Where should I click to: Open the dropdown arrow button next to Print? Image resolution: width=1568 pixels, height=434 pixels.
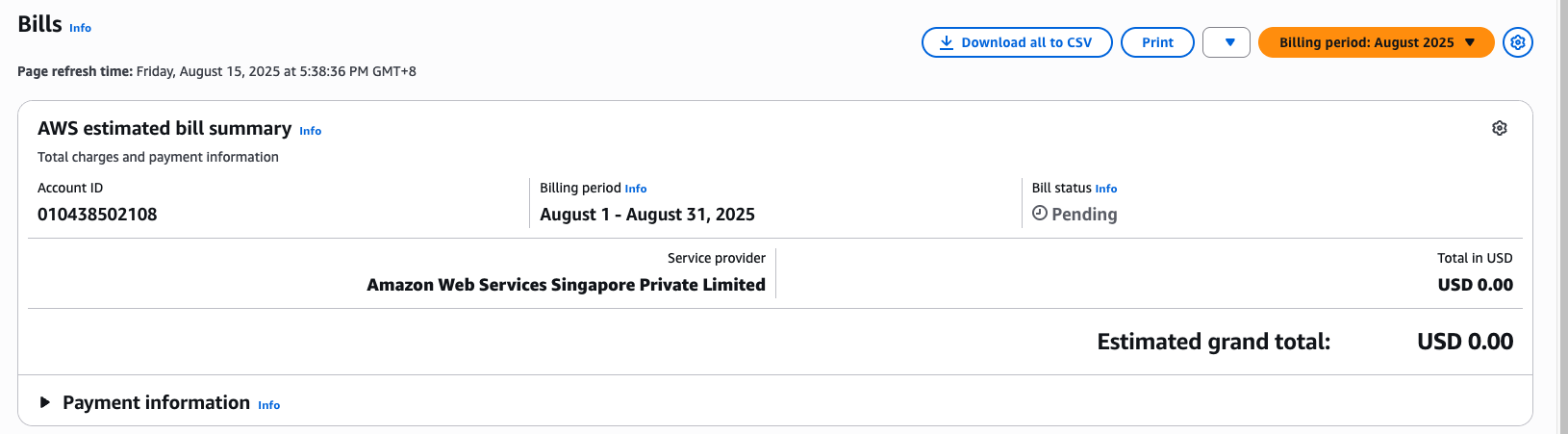(1227, 42)
